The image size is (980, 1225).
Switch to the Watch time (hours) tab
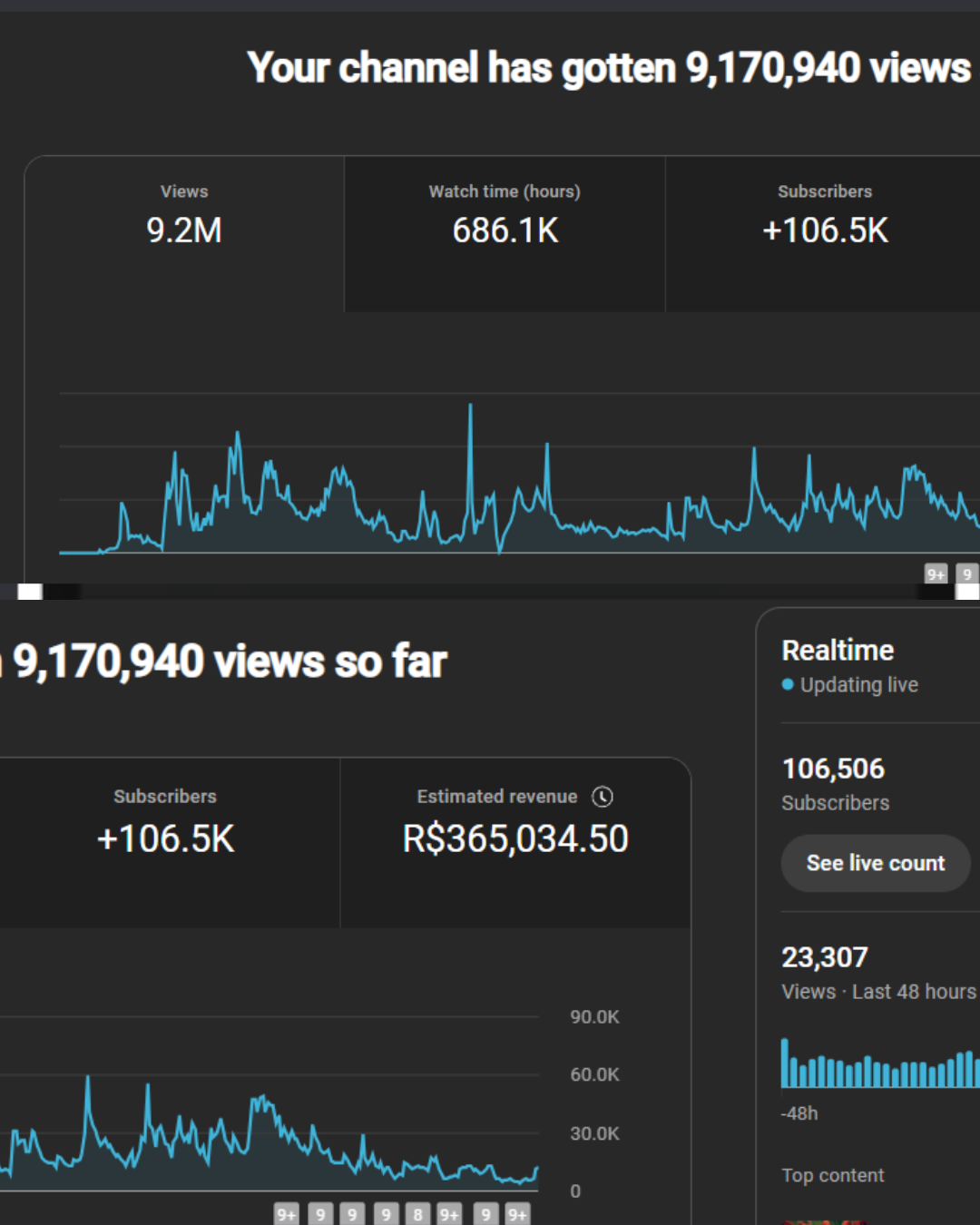[x=505, y=214]
